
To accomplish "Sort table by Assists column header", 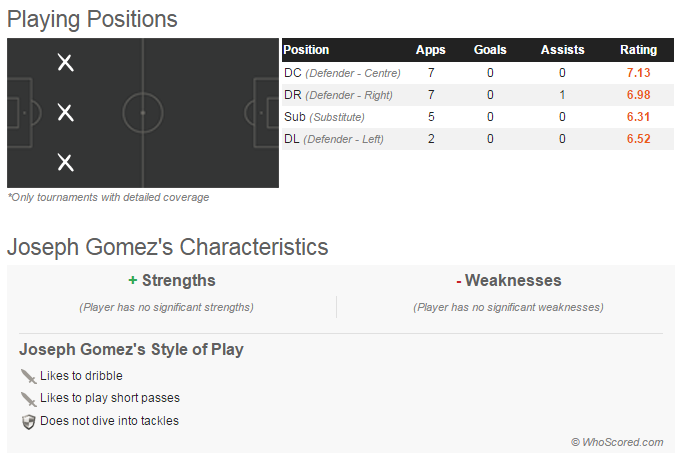I will point(562,50).
